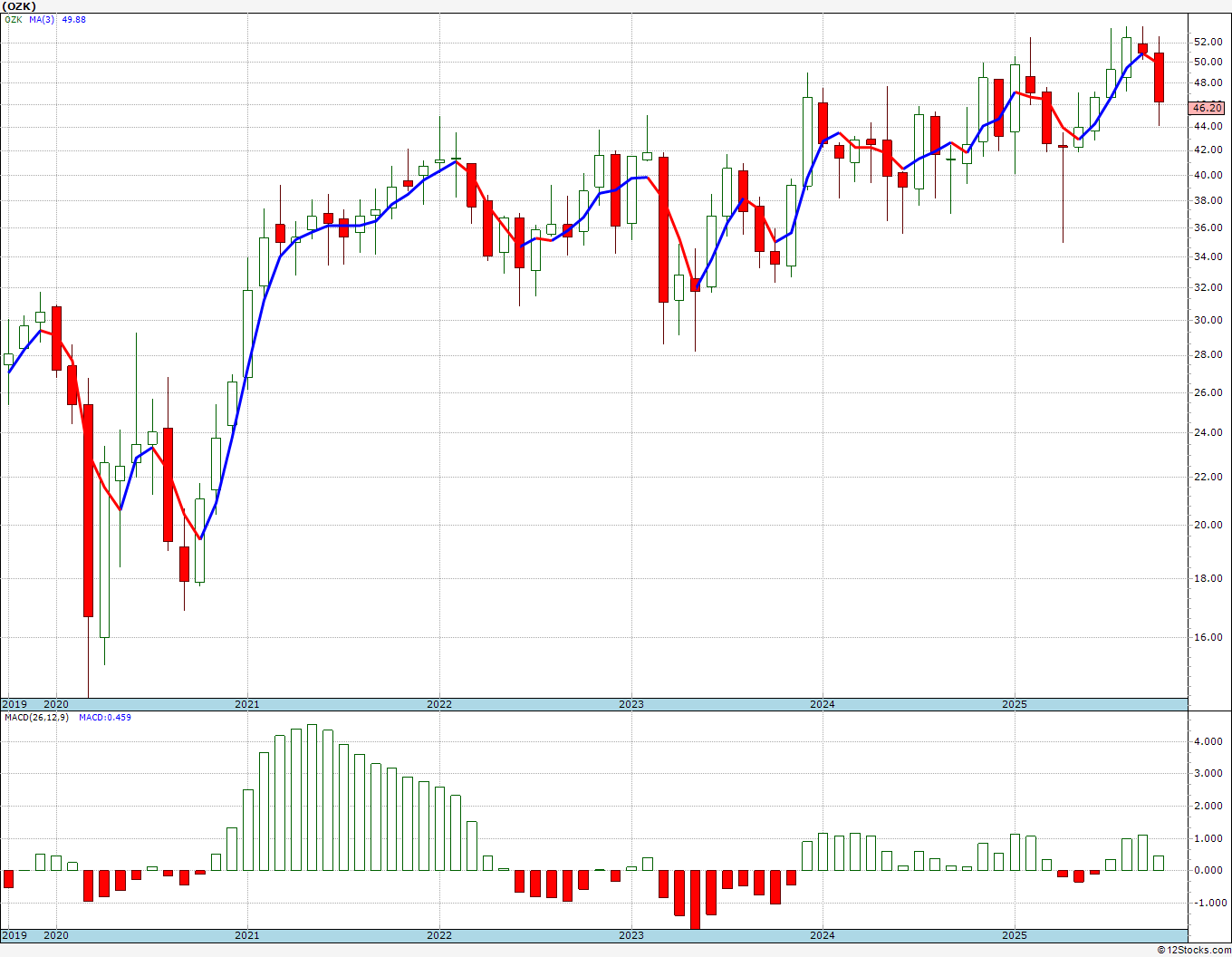The height and width of the screenshot is (957, 1232).
Task: Click 2021 on the price chart time axis
Action: tap(247, 704)
